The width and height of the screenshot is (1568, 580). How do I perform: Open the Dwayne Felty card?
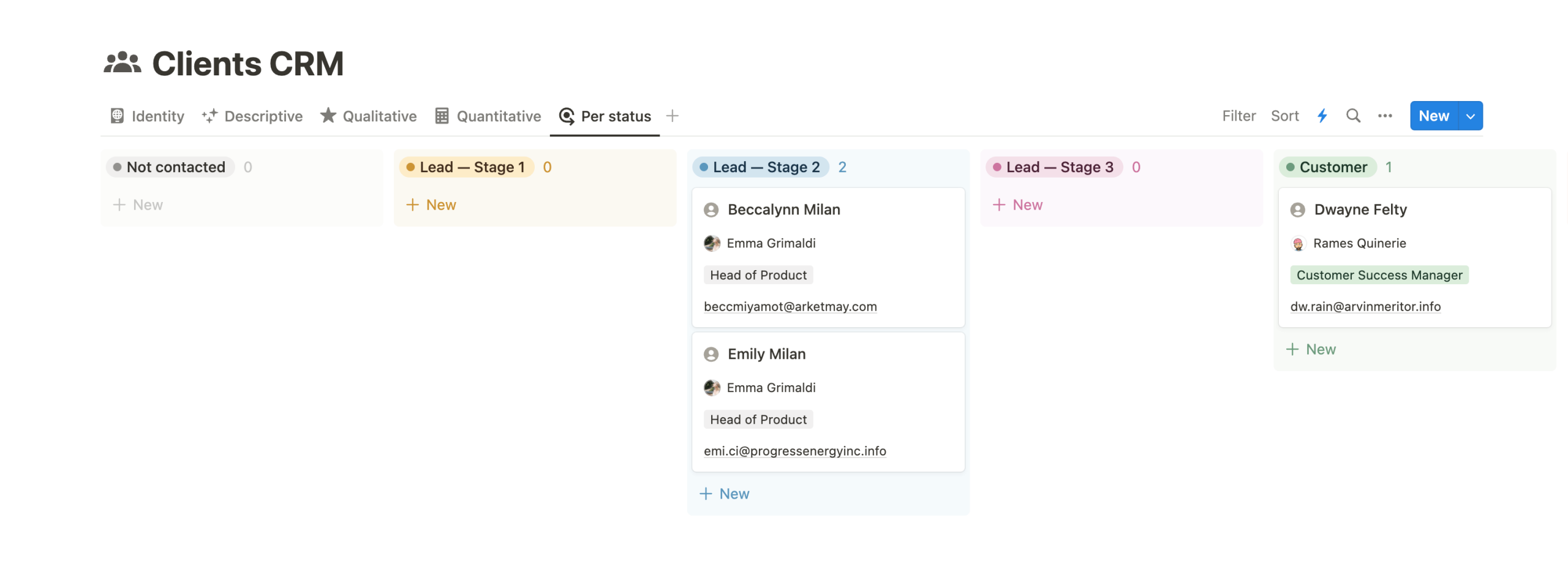click(1360, 209)
